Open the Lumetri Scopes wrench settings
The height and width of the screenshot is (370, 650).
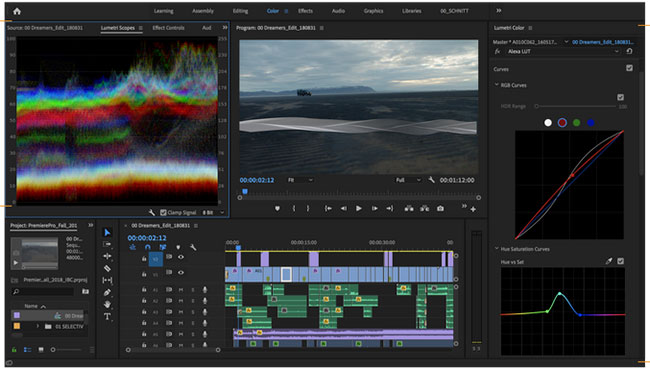(x=152, y=212)
